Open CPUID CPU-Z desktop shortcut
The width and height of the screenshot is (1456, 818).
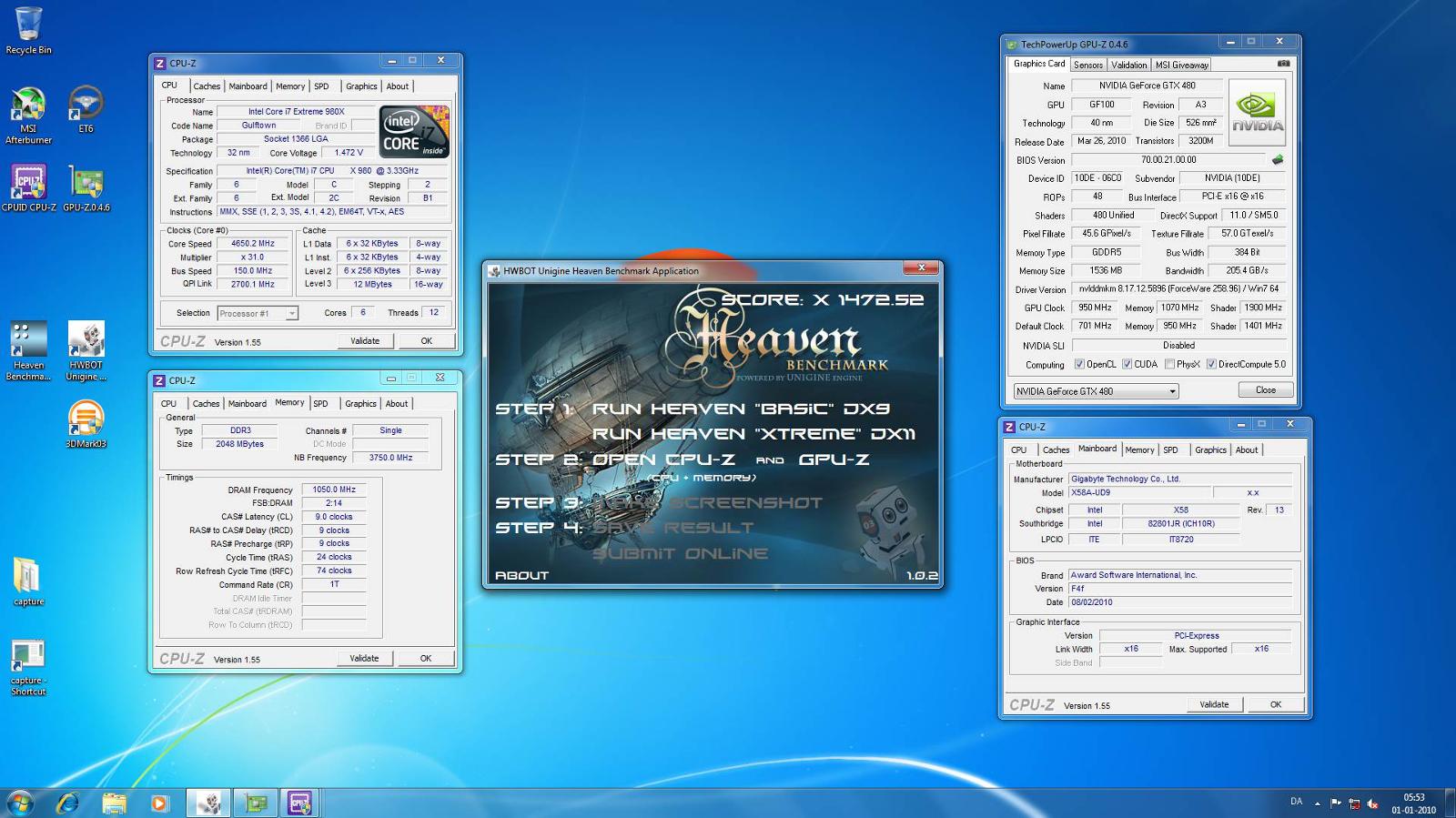[28, 188]
